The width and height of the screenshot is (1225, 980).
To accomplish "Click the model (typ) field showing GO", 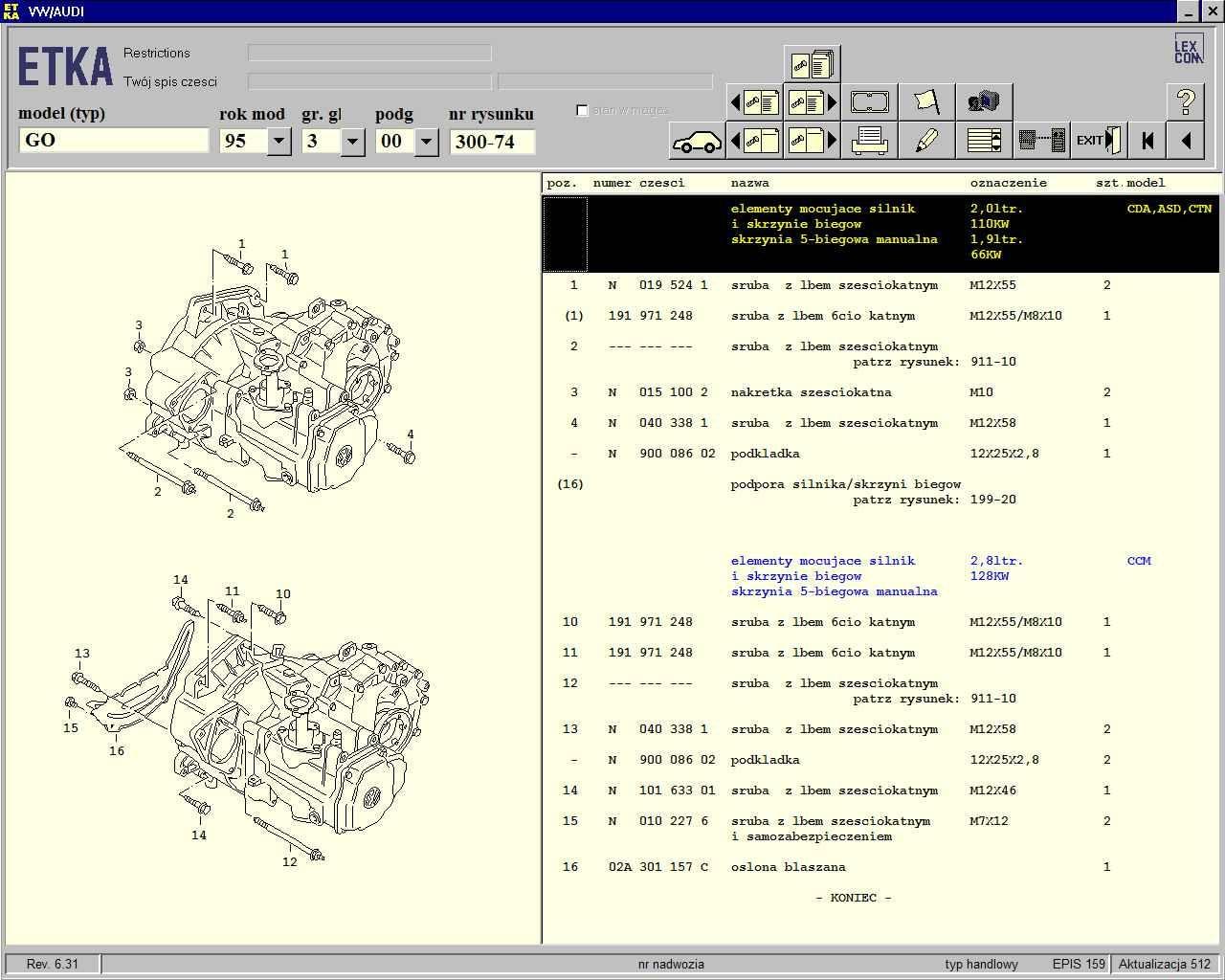I will tap(113, 141).
